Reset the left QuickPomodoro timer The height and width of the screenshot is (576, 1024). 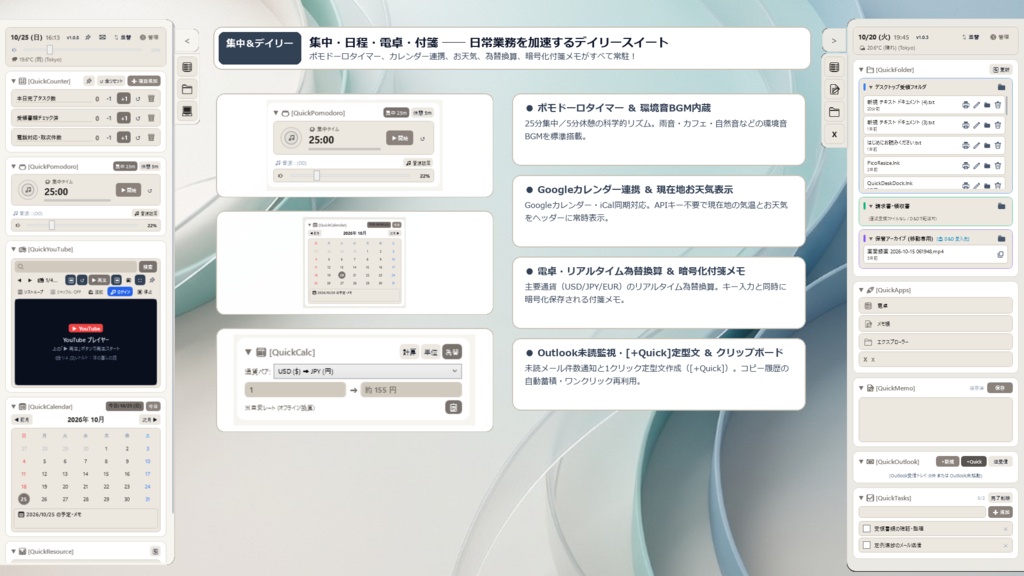pyautogui.click(x=150, y=191)
